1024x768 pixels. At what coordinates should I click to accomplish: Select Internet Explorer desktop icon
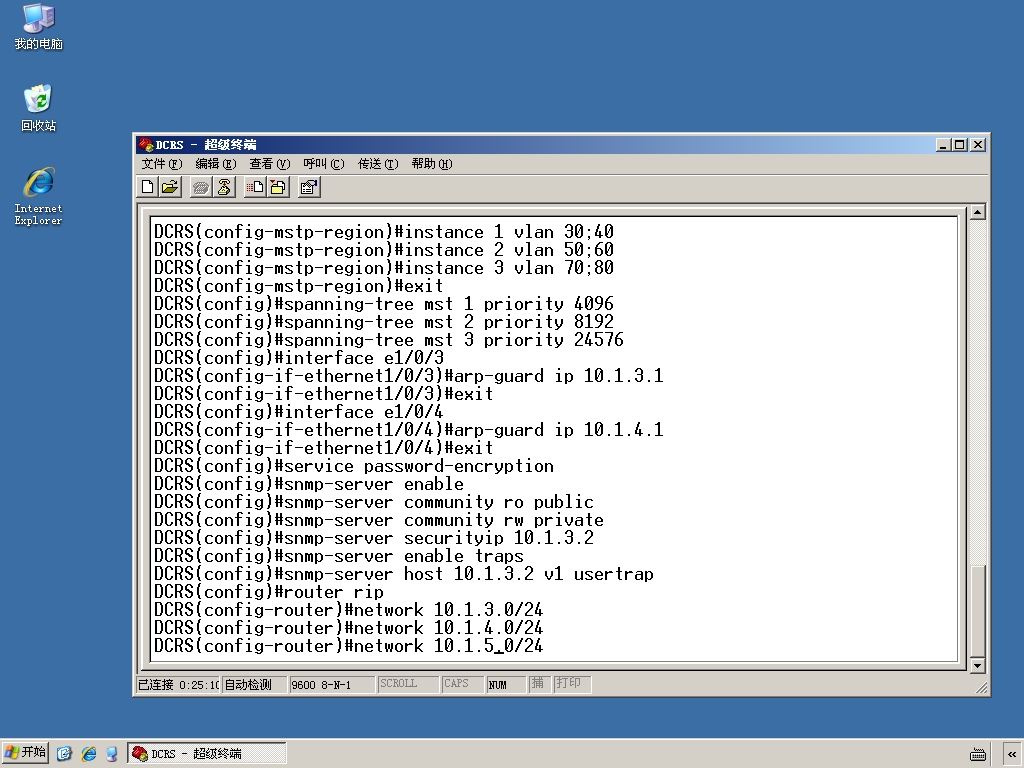pyautogui.click(x=39, y=197)
